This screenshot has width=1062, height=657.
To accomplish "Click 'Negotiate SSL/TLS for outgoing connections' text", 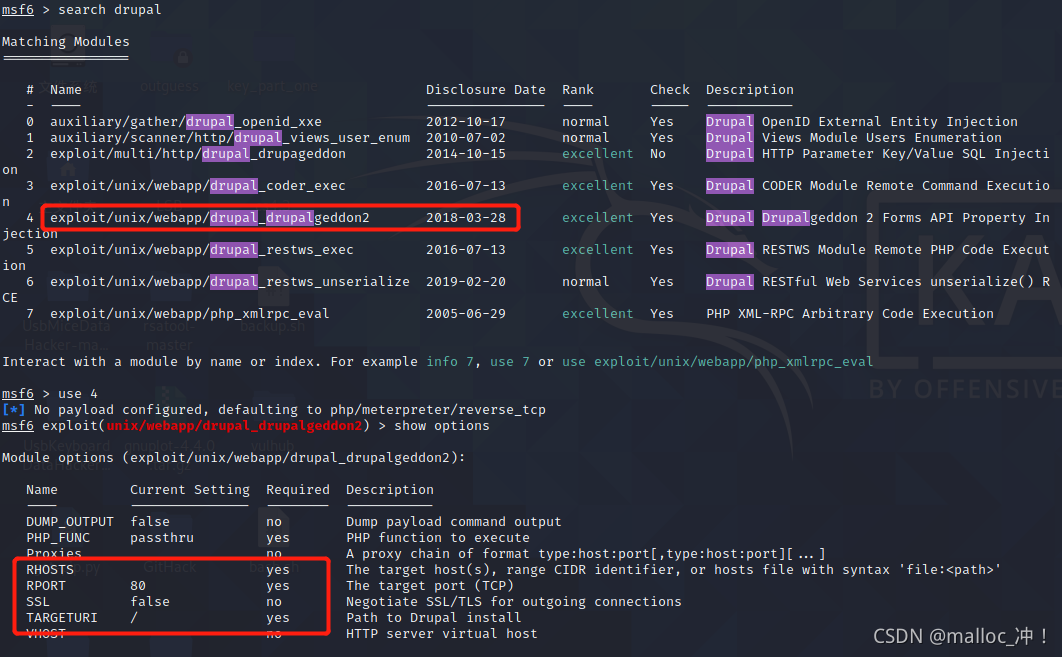I will point(513,602).
